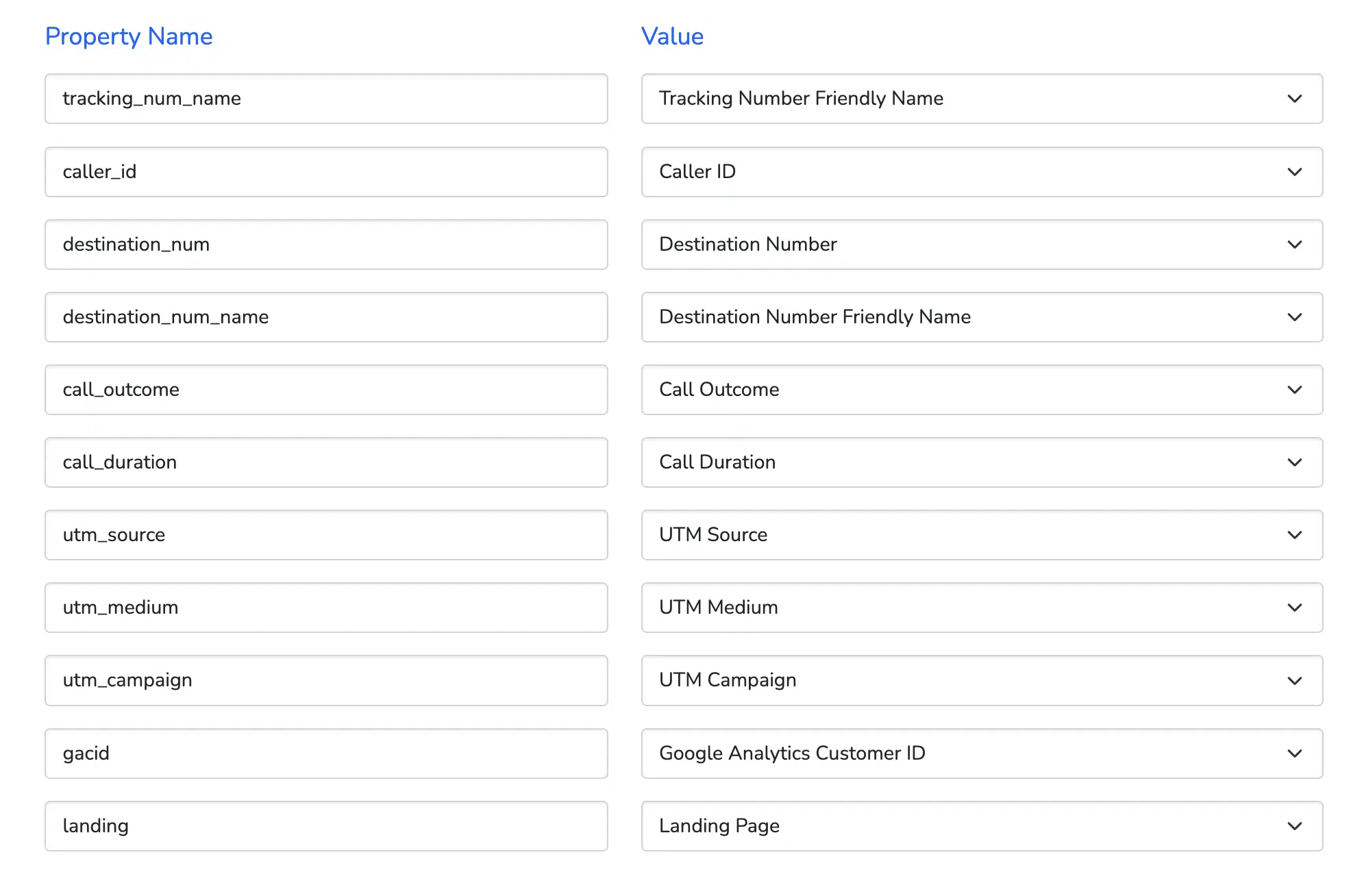
Task: Open Google Analytics Customer ID dropdown
Action: [982, 754]
